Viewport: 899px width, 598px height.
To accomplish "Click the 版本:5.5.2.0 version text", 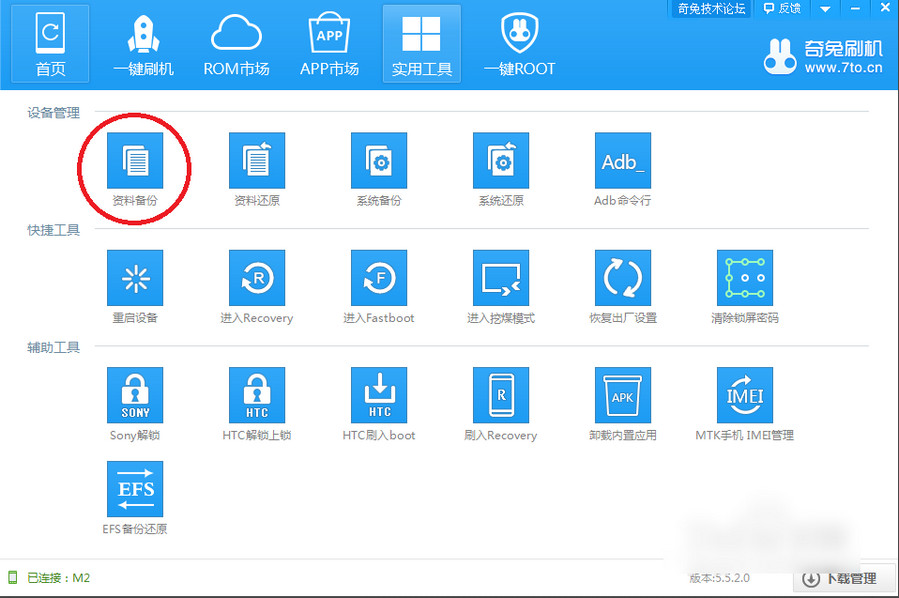I will [719, 578].
